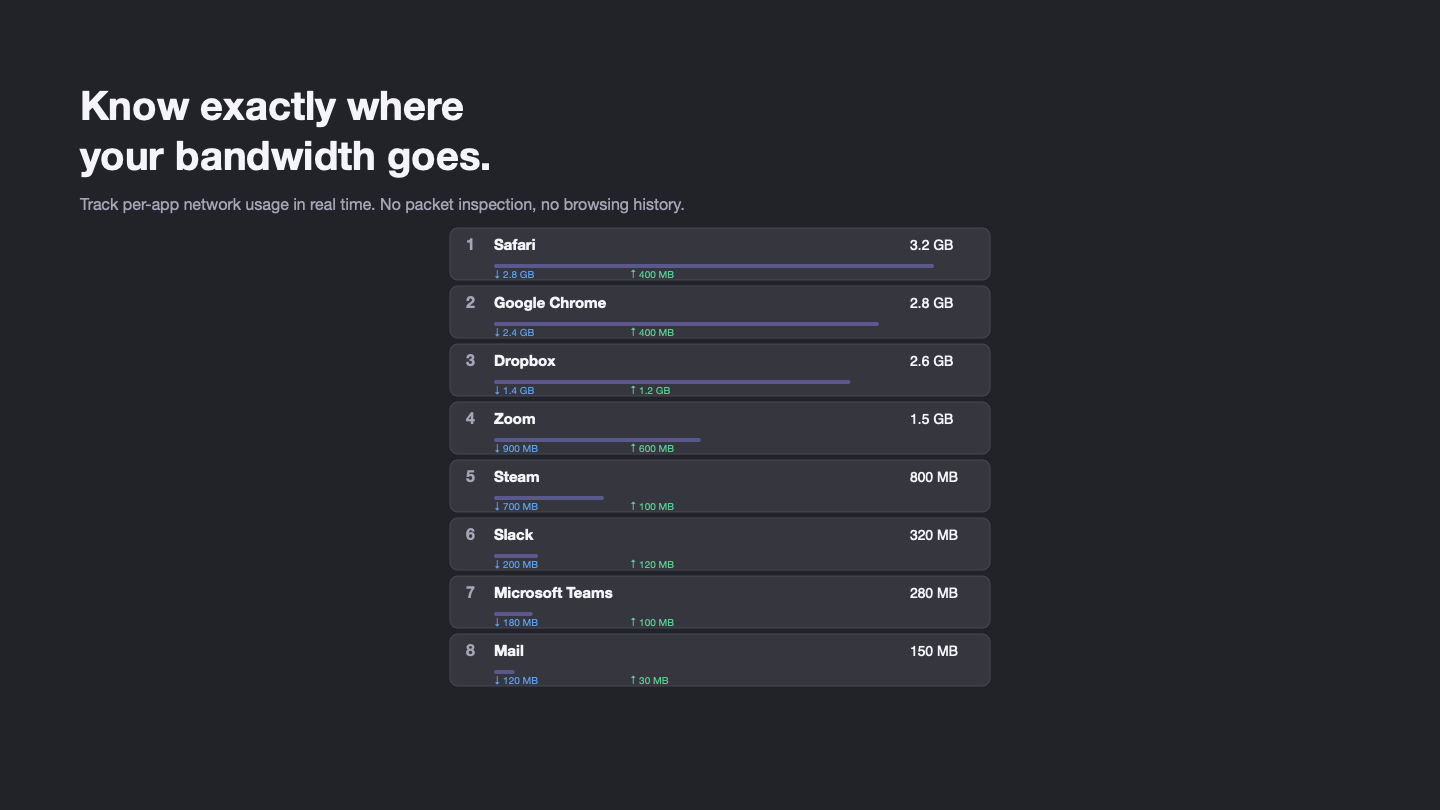Viewport: 1440px width, 810px height.
Task: Click Microsoft Teams' 180 MB download value
Action: tap(516, 623)
